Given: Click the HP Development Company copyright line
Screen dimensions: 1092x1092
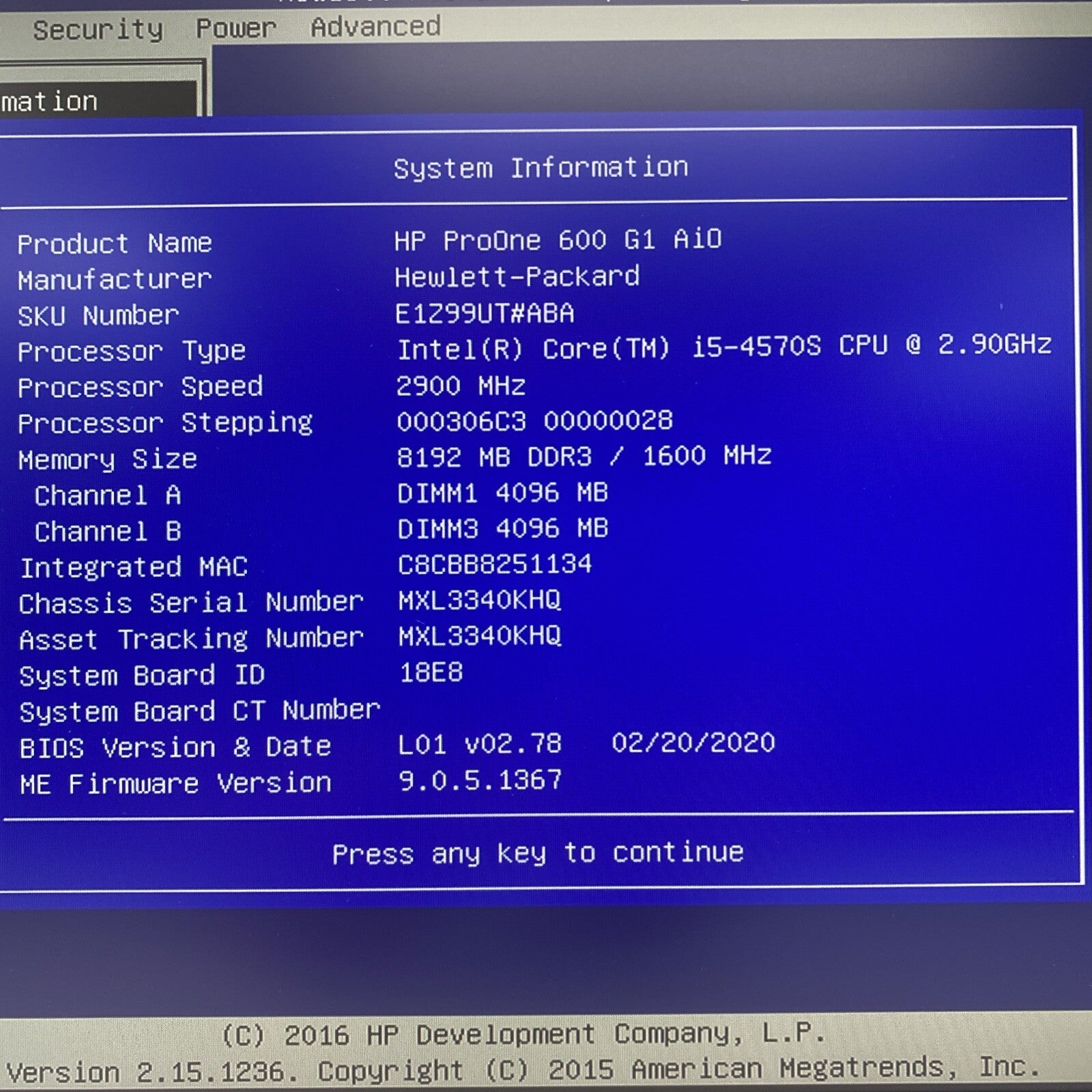Looking at the screenshot, I should point(523,1035).
